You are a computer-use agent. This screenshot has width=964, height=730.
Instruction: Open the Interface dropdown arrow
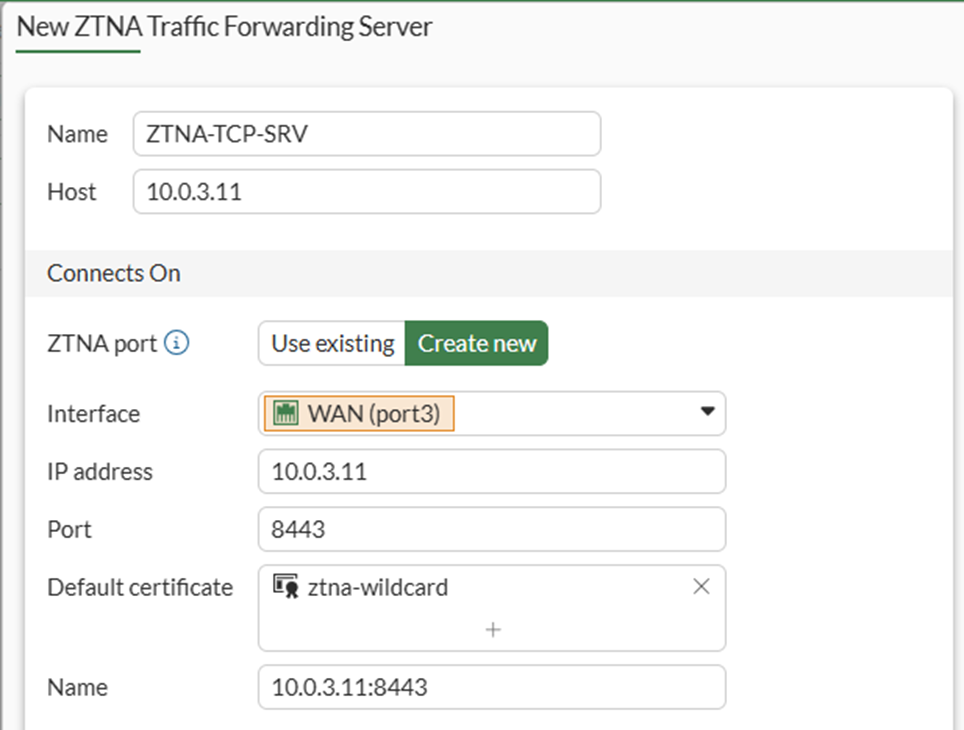pyautogui.click(x=707, y=411)
